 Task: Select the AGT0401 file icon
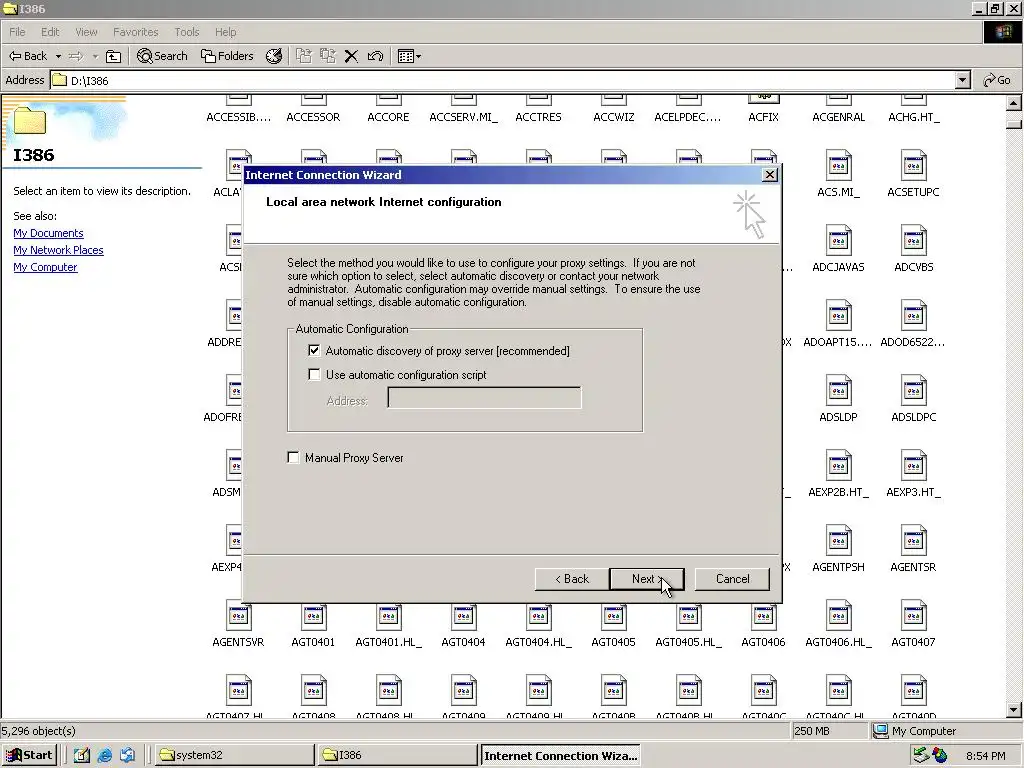[313, 615]
